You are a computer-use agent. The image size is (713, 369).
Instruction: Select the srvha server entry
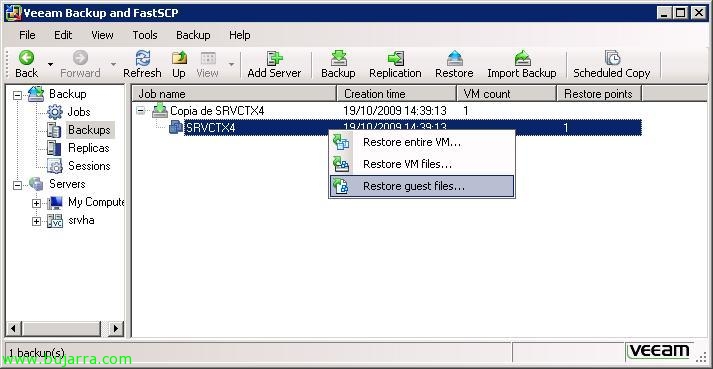pos(81,220)
